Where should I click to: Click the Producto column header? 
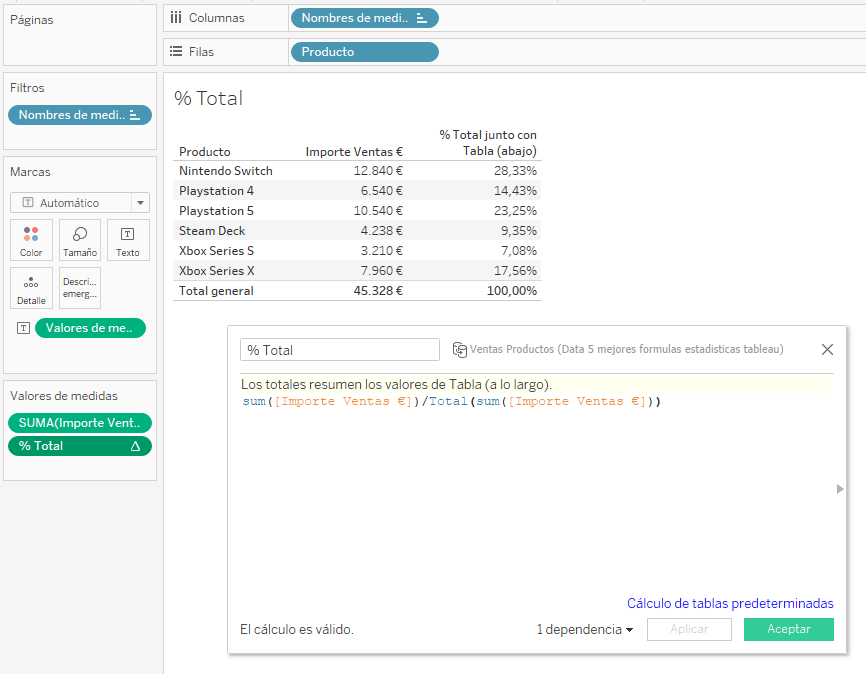[x=204, y=152]
